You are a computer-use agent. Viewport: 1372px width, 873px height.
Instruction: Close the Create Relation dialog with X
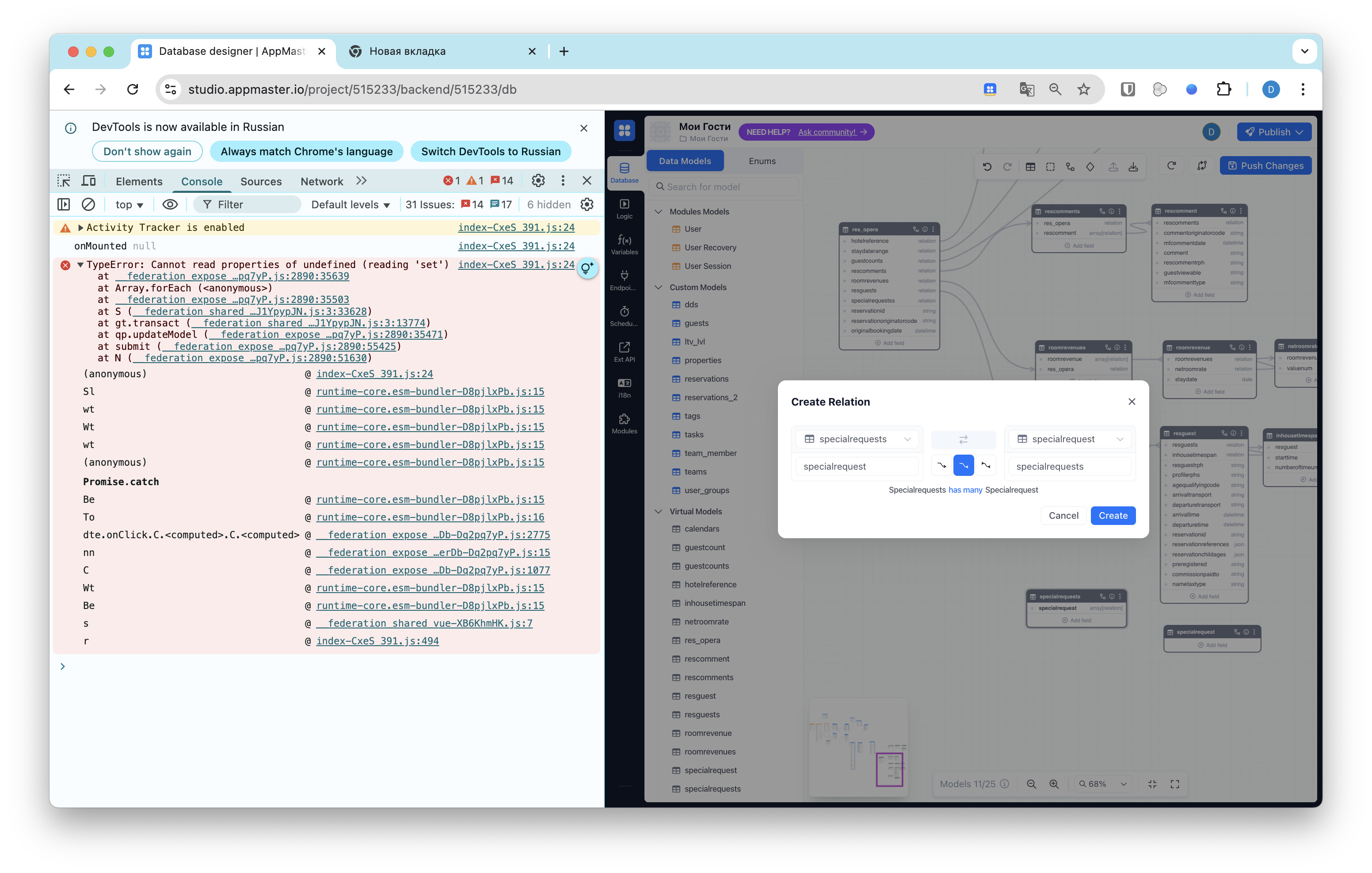[x=1132, y=402]
